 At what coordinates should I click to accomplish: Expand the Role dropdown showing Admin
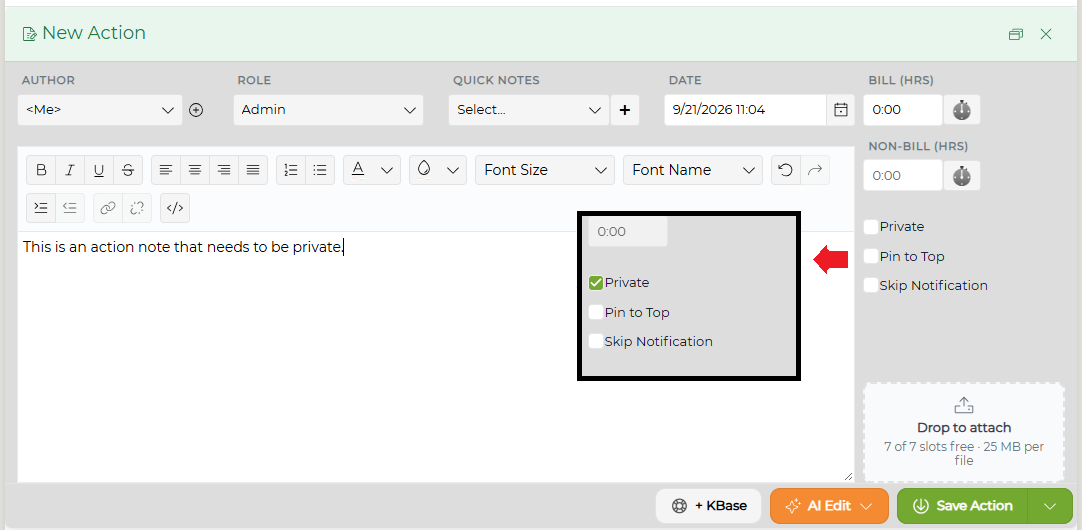(x=328, y=110)
